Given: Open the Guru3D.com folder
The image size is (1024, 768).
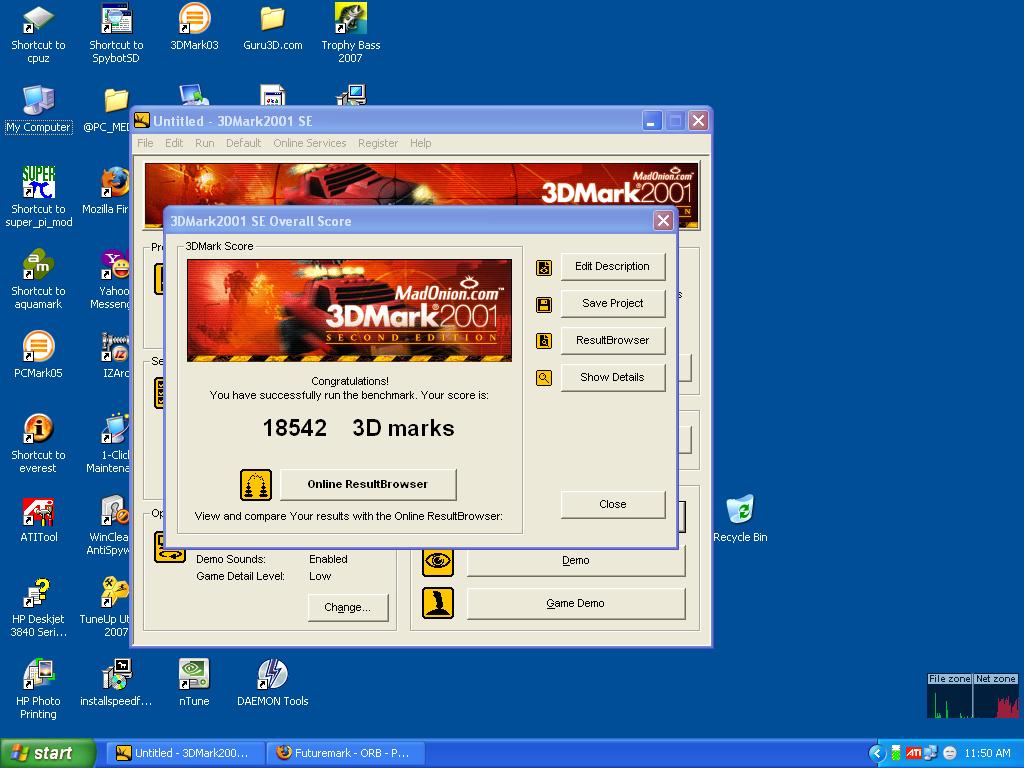Looking at the screenshot, I should click(272, 27).
